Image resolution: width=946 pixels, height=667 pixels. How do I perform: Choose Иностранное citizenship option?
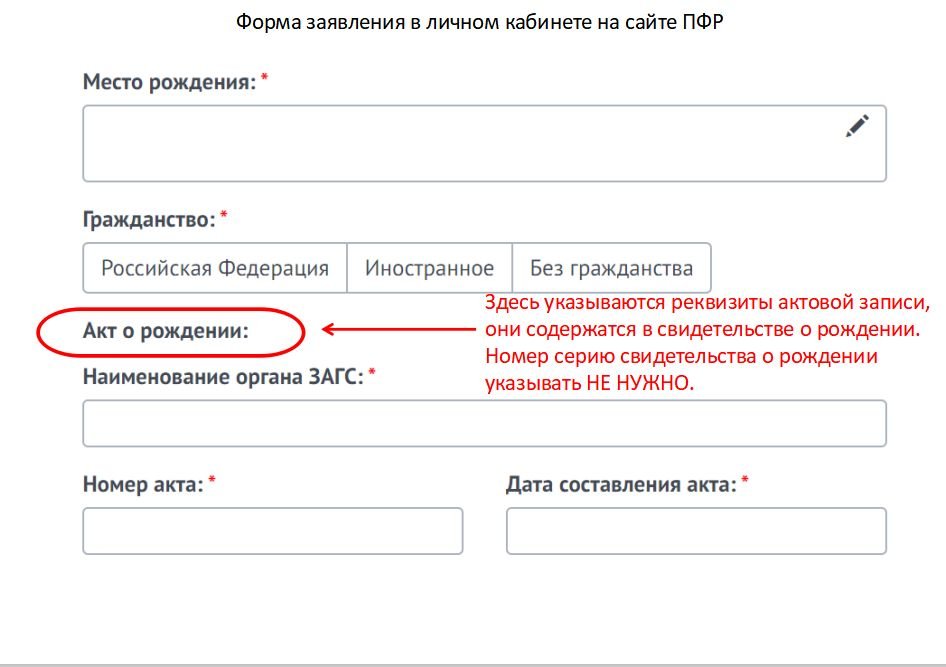(430, 268)
